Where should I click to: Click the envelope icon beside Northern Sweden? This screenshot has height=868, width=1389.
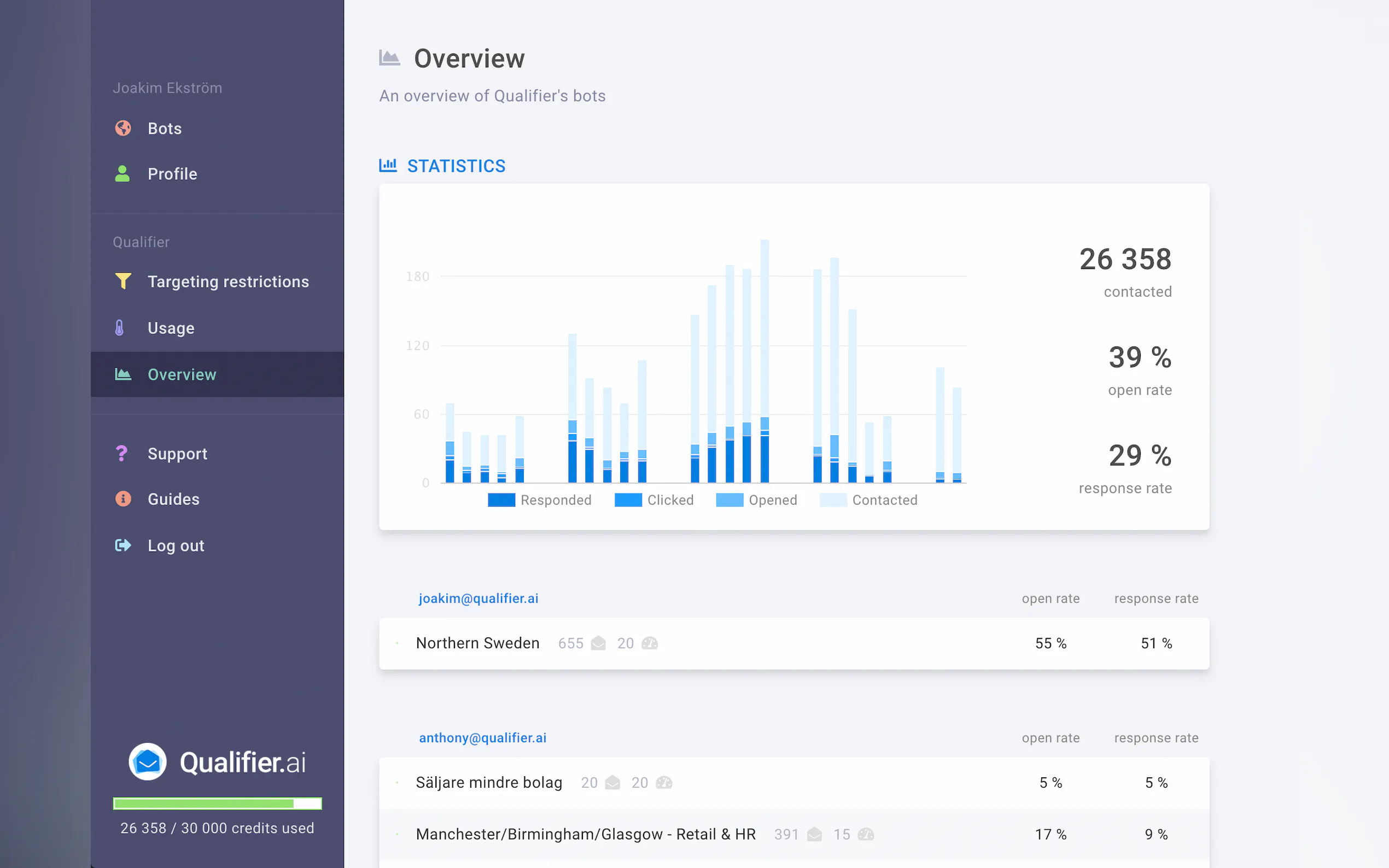598,643
